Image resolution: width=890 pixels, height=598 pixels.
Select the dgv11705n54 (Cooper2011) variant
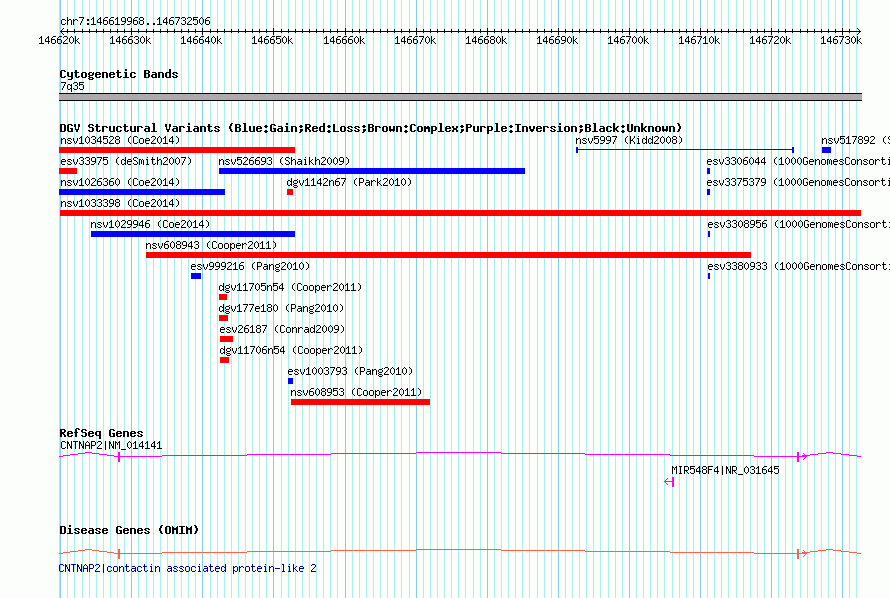[290, 287]
